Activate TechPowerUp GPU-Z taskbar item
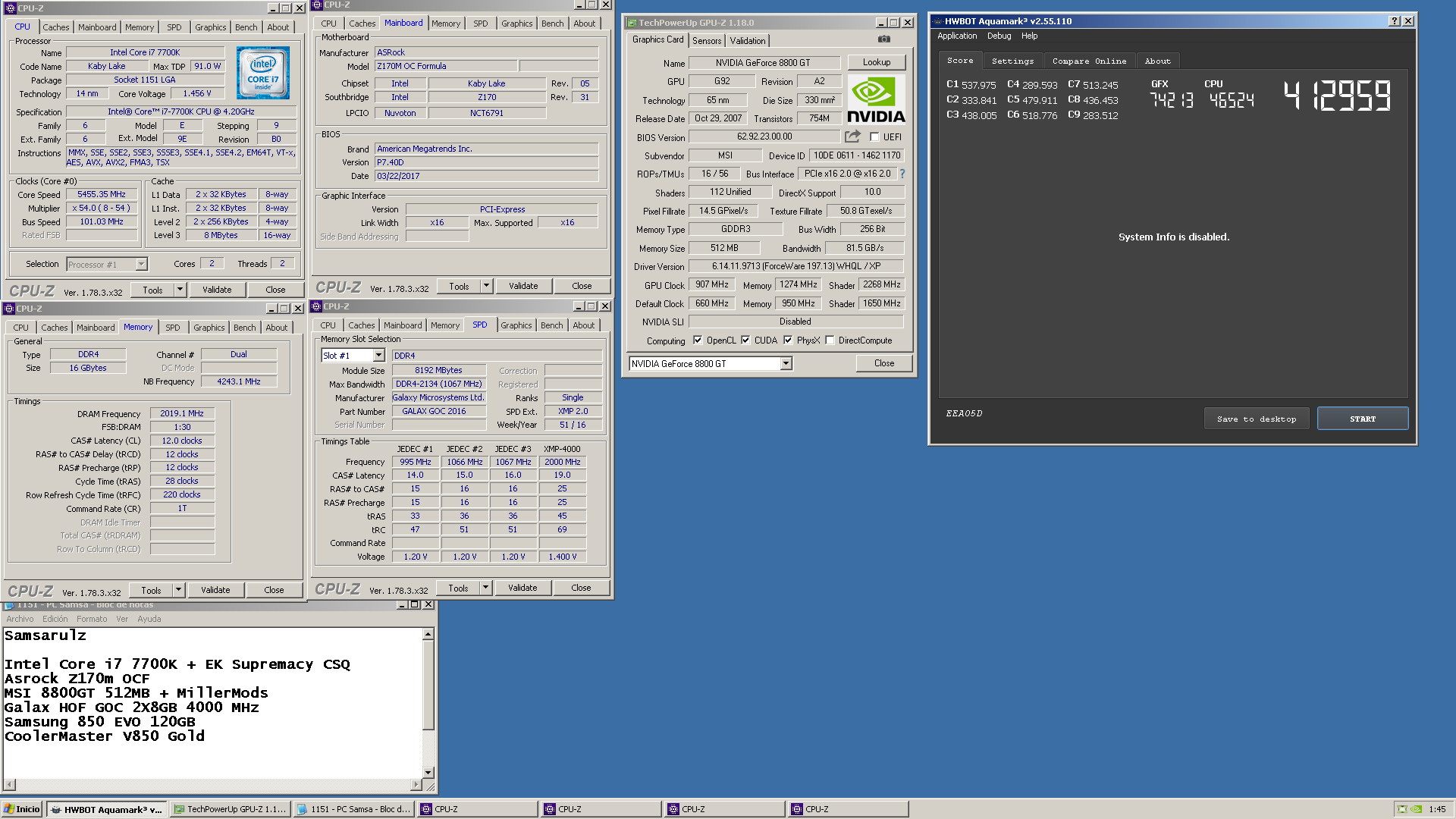The width and height of the screenshot is (1456, 819). tap(231, 809)
